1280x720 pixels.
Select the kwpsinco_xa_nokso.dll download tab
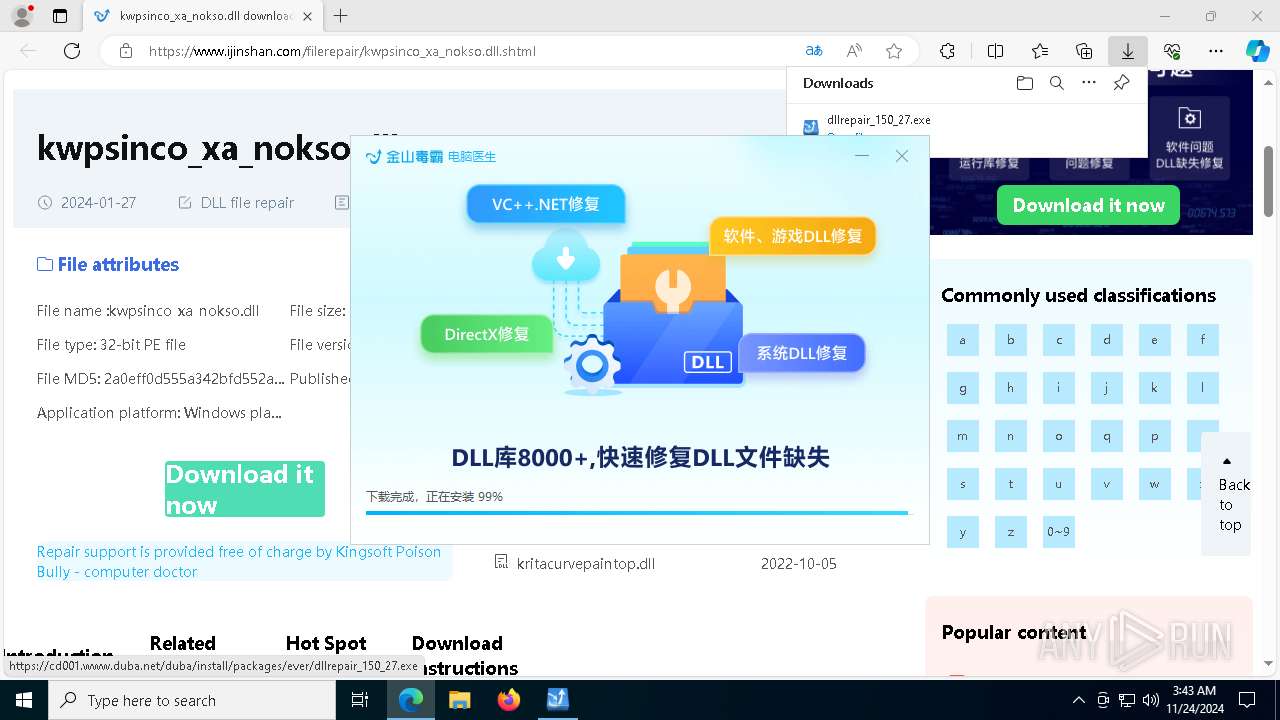203,16
